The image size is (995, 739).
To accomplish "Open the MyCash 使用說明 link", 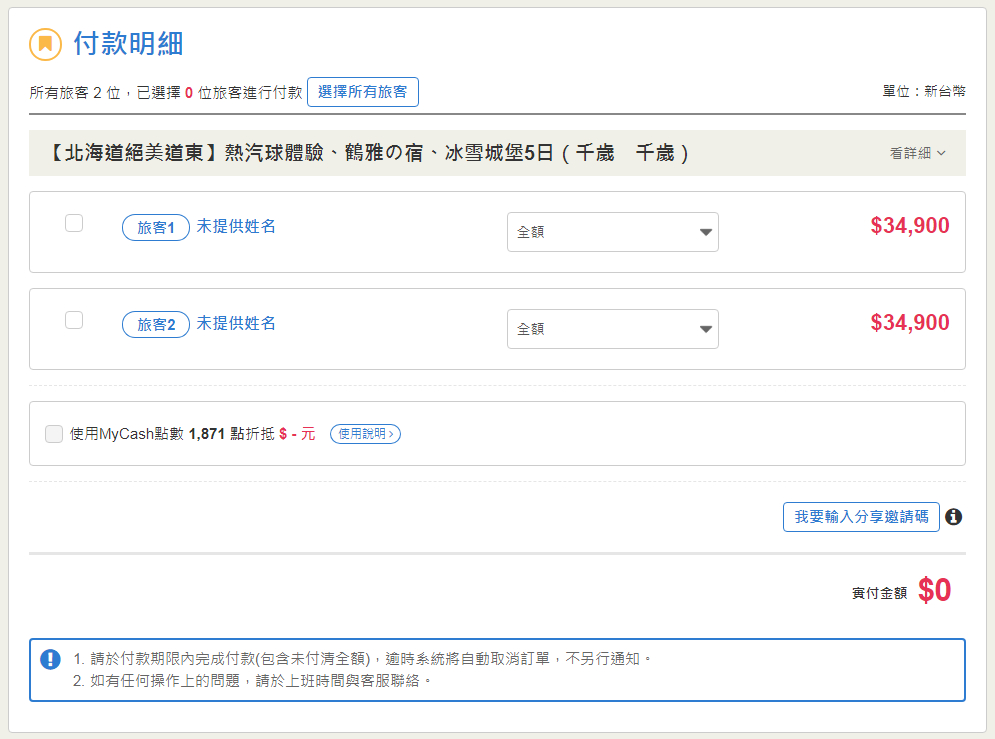I will pyautogui.click(x=365, y=434).
